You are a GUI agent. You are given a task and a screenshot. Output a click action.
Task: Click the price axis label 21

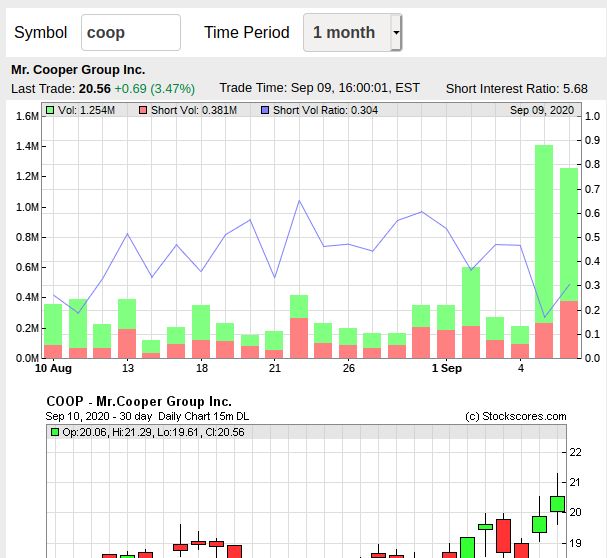tap(576, 482)
